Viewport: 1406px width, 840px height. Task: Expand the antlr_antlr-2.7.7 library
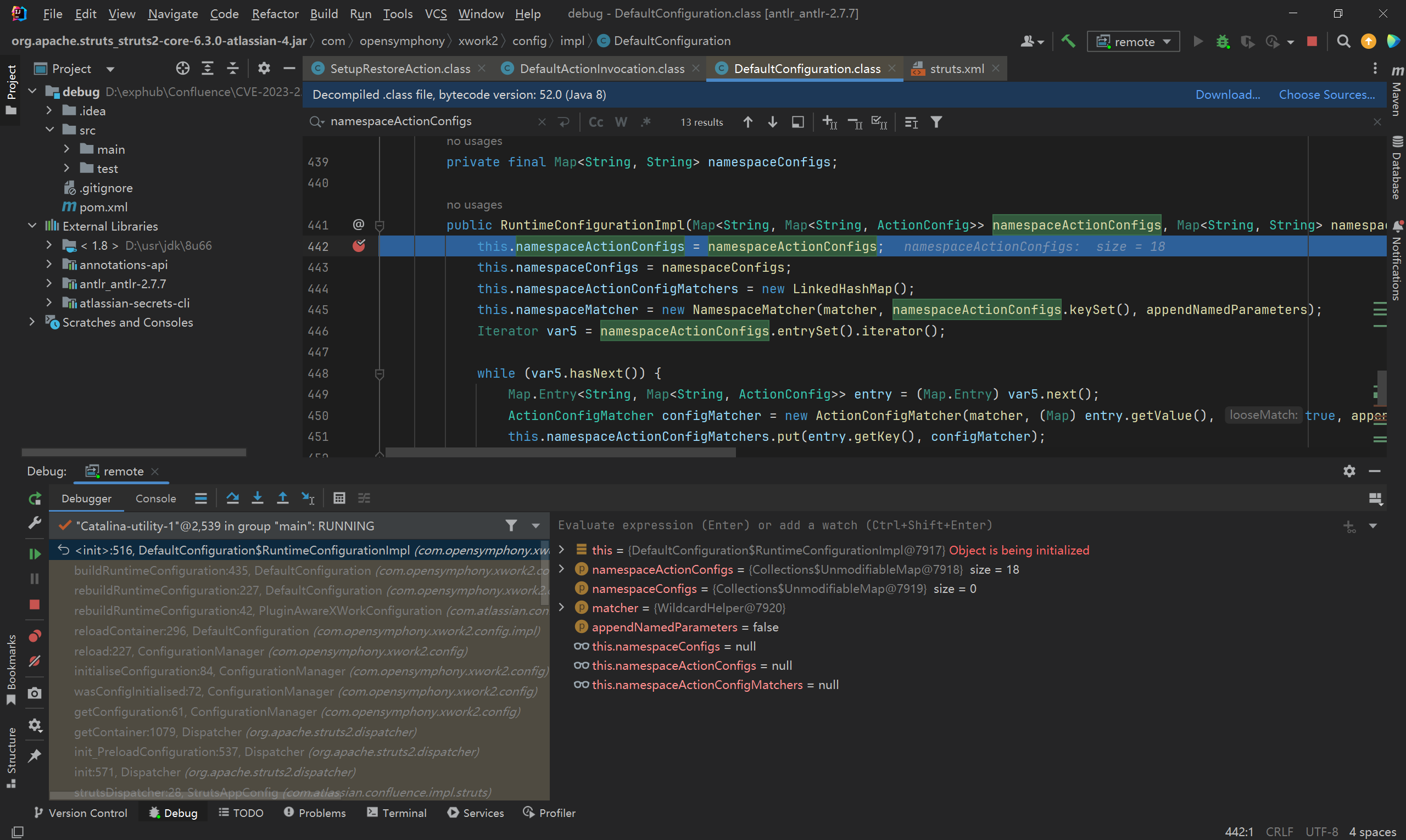coord(49,284)
